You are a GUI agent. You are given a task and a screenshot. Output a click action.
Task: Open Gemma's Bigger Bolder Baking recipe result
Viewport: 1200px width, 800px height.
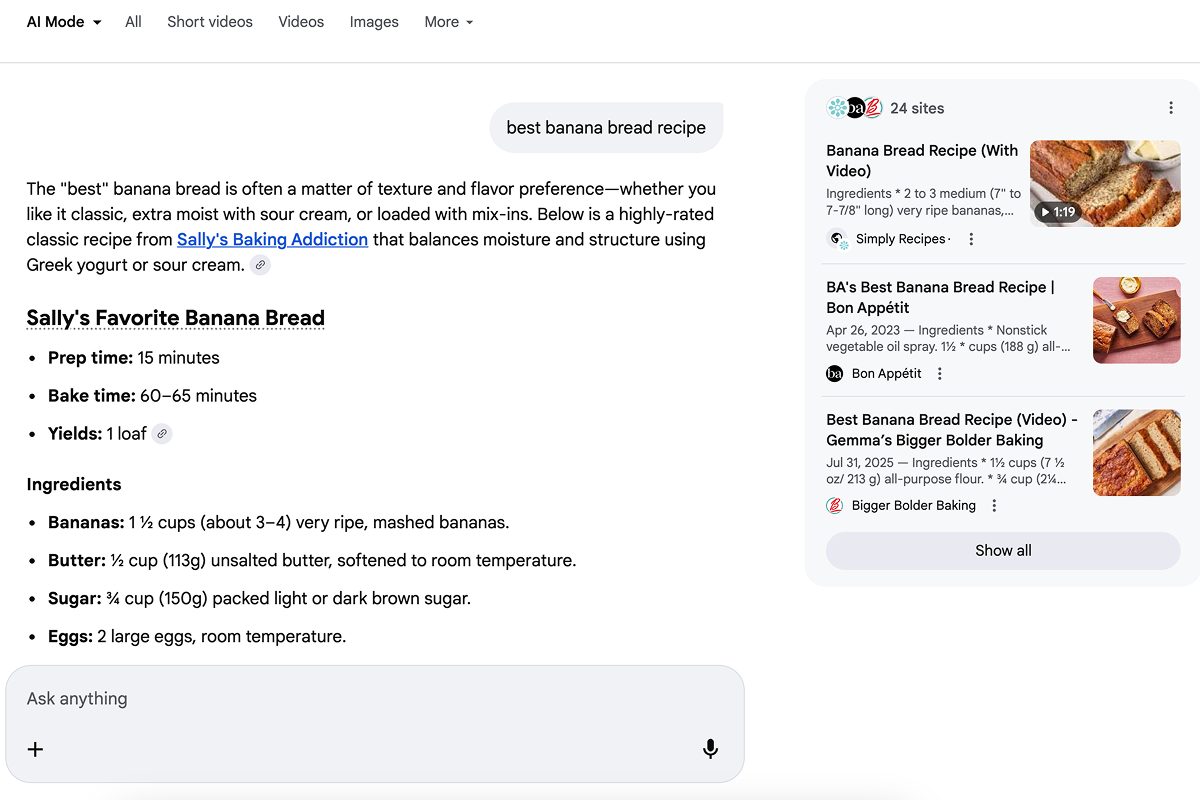click(952, 430)
